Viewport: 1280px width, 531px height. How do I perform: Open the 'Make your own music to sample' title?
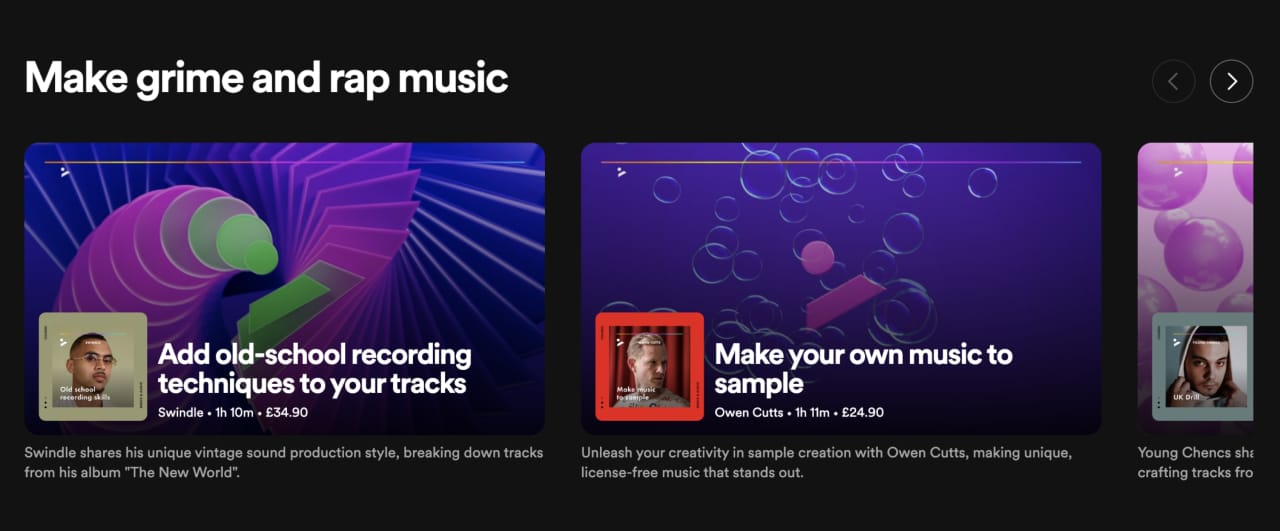pos(862,369)
